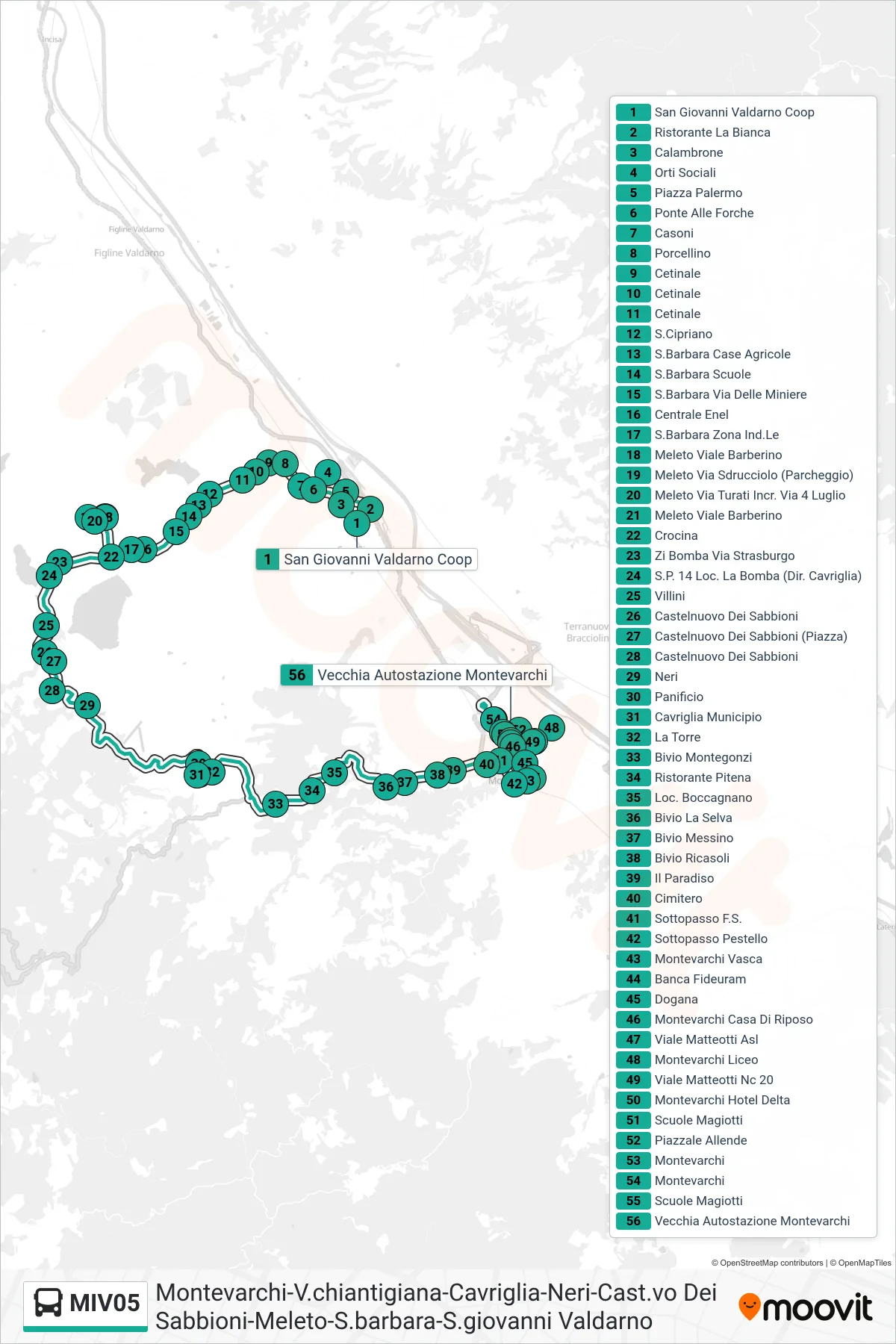Click stop marker 1 on the map
The height and width of the screenshot is (1344, 896).
click(357, 523)
